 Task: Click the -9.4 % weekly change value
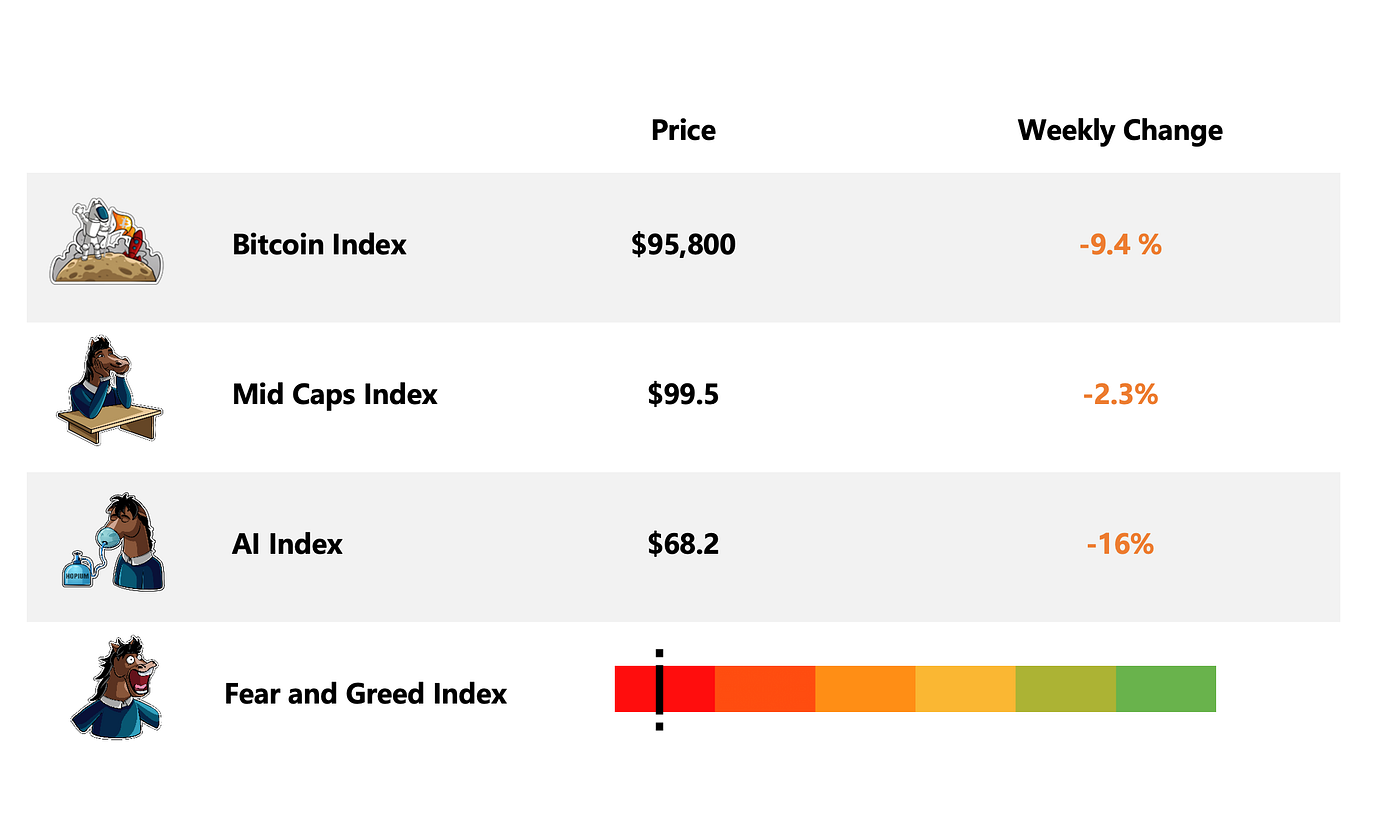pos(1120,244)
